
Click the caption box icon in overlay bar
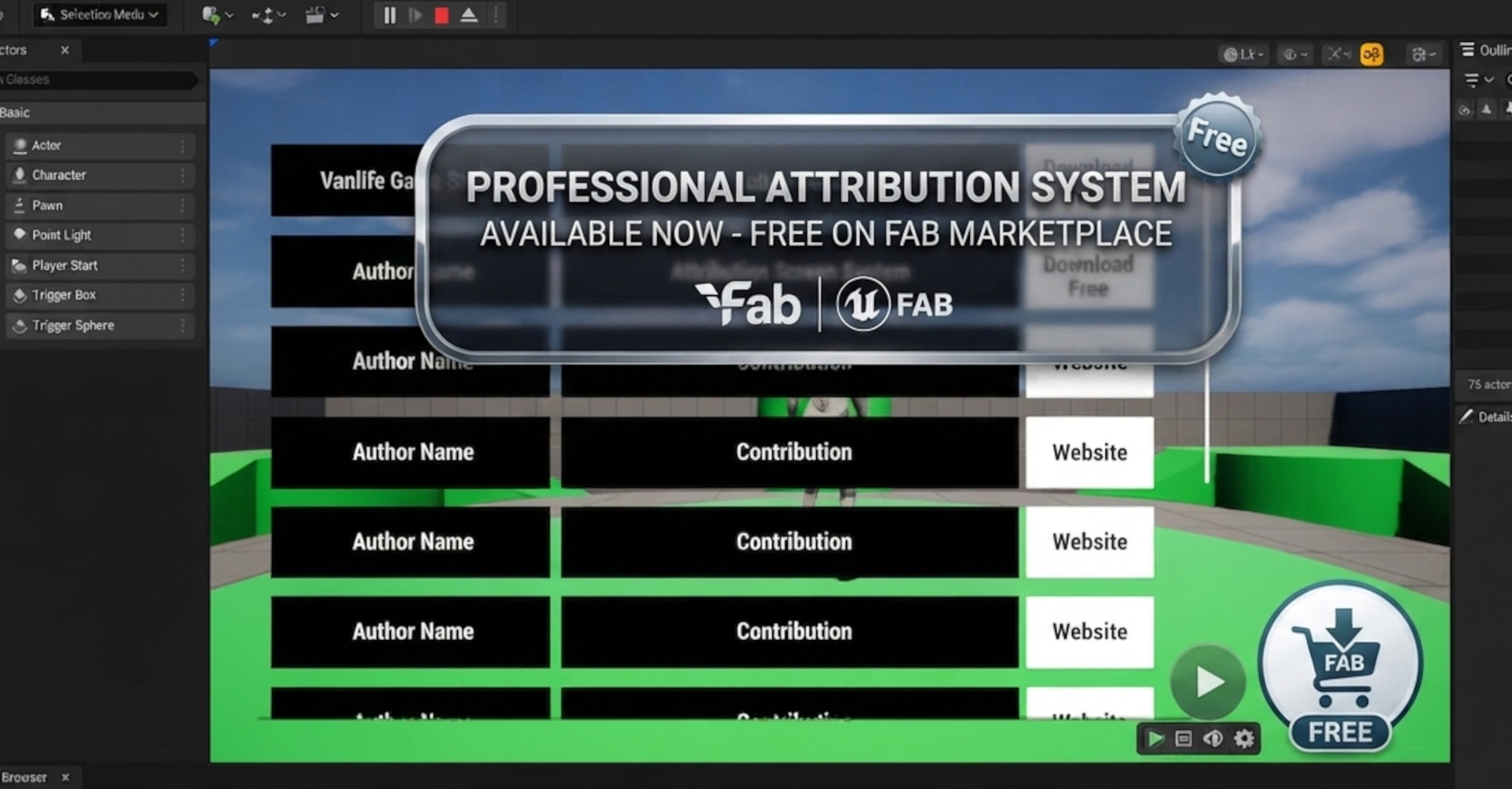[x=1183, y=739]
